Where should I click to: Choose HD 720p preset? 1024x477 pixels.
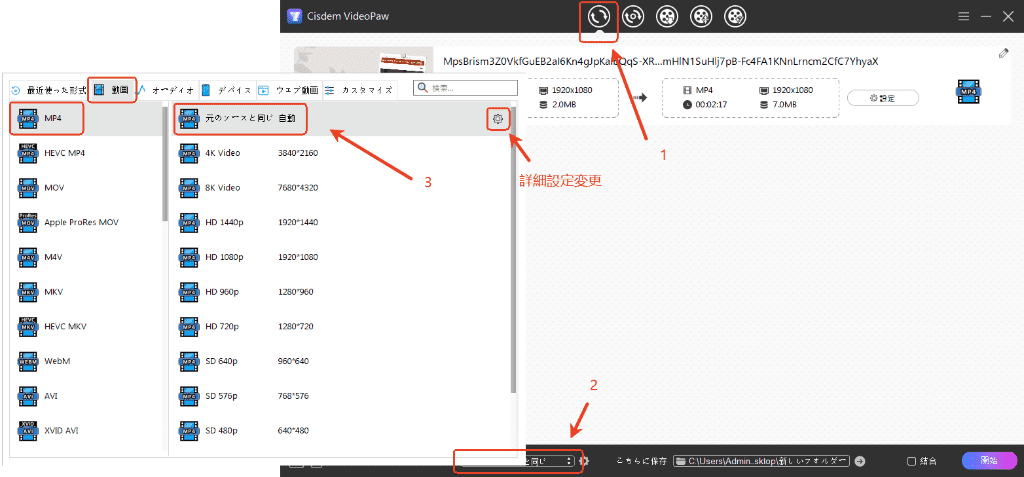tap(340, 326)
